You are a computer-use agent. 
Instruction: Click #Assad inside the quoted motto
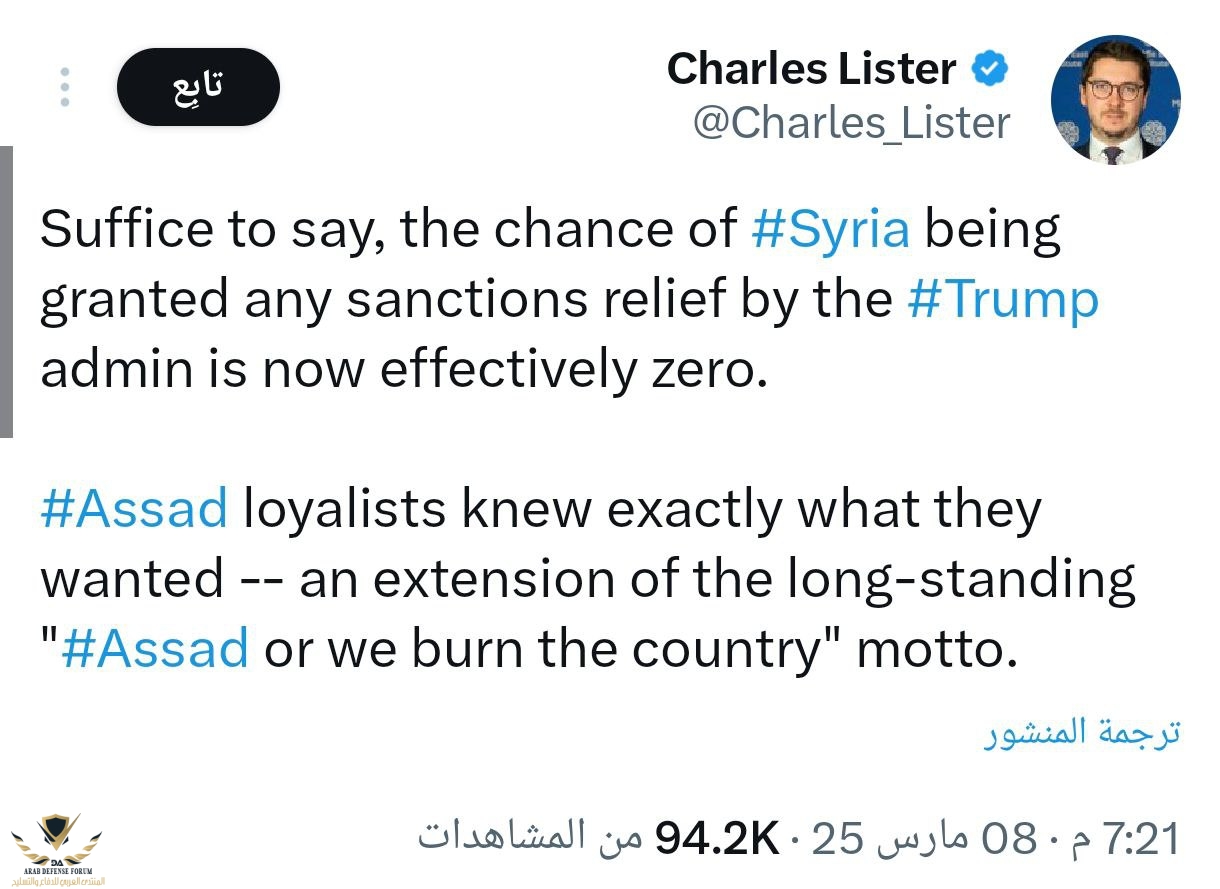click(x=155, y=649)
